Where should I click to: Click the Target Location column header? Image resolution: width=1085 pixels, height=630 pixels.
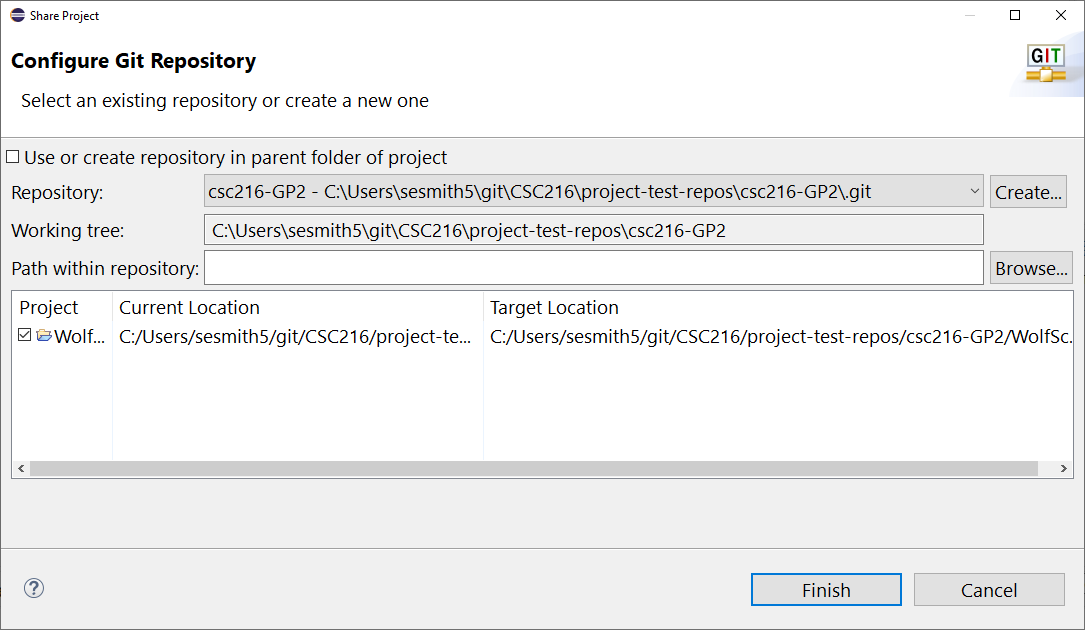[x=554, y=307]
